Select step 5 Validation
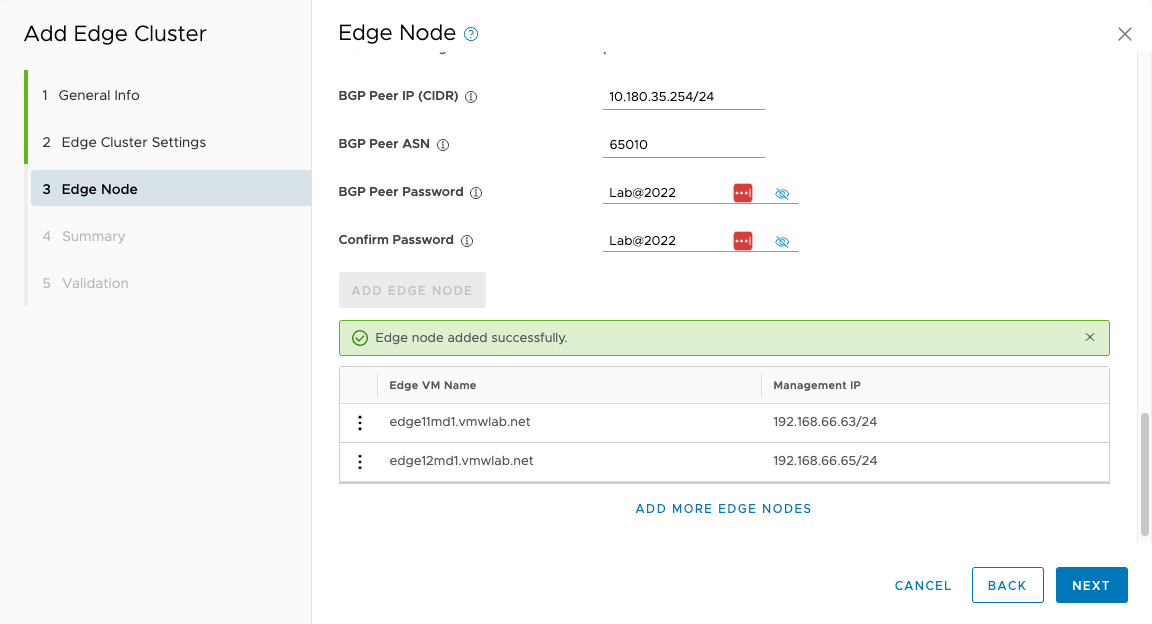Viewport: 1152px width, 624px height. tap(169, 283)
